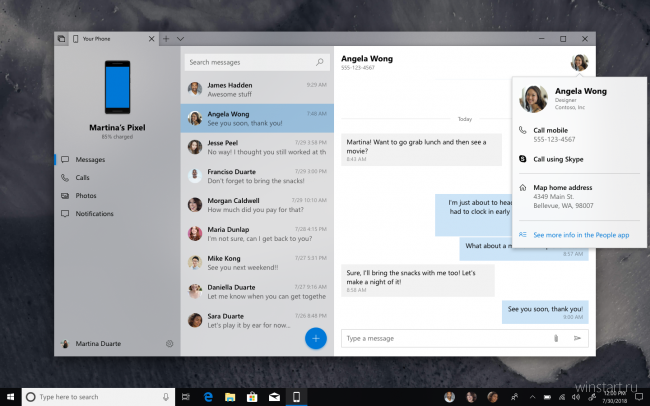Viewport: 650px width, 406px height.
Task: Click the blue phone illustration
Action: (117, 87)
